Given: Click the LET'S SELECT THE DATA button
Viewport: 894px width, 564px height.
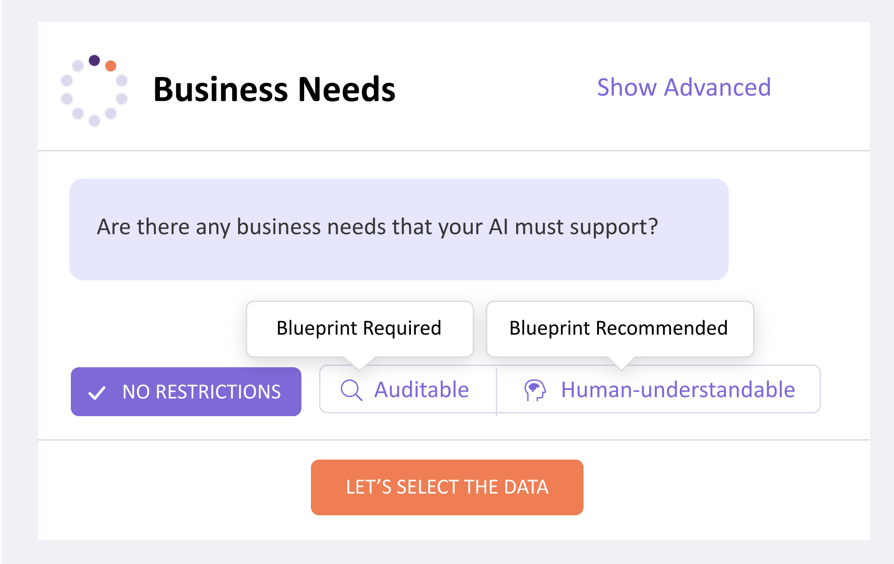Looking at the screenshot, I should tap(447, 487).
